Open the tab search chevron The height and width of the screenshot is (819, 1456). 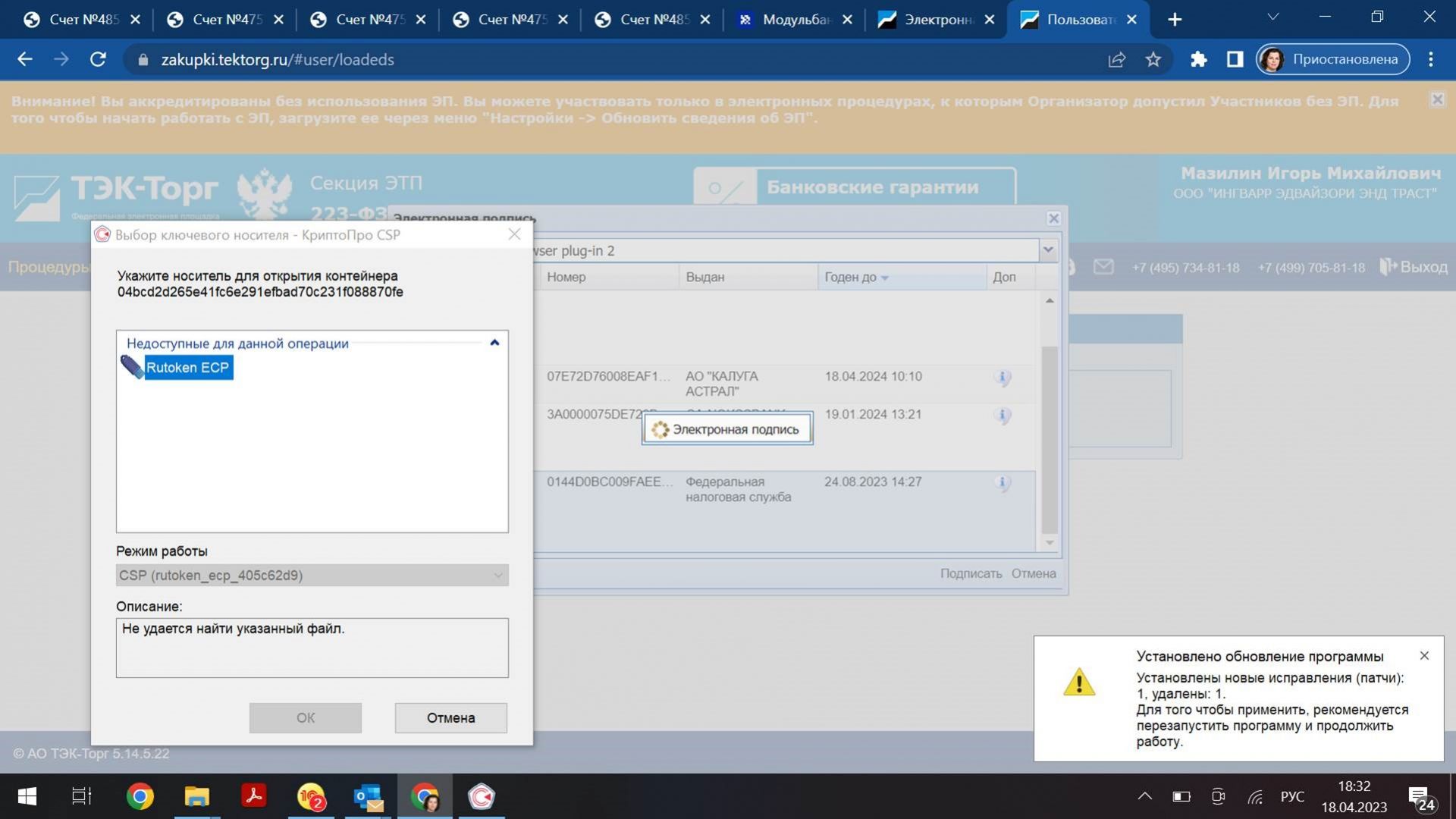click(x=1272, y=17)
